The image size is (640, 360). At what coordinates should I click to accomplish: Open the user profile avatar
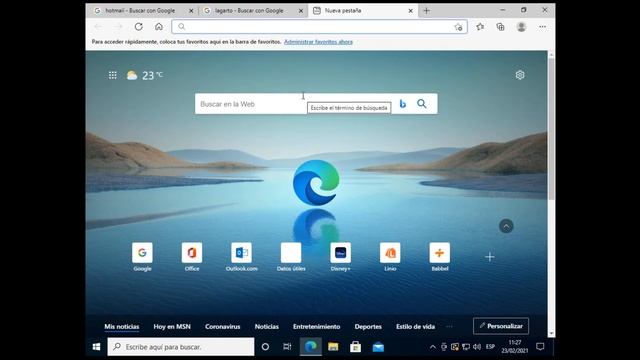coord(521,27)
